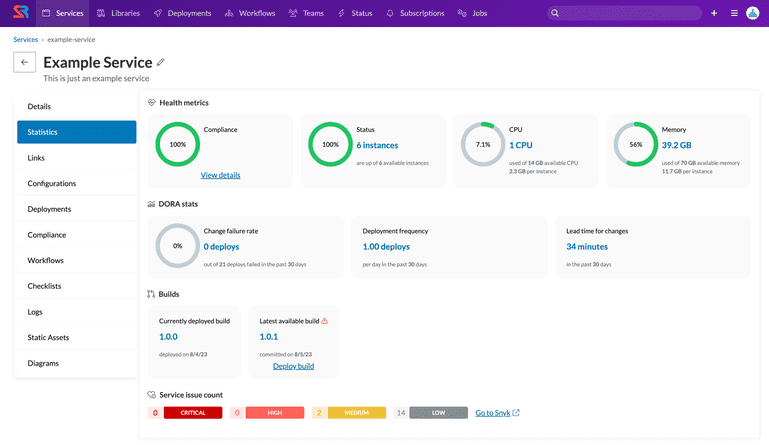The image size is (769, 445).
Task: Open Workflows in the top navigation
Action: 250,13
